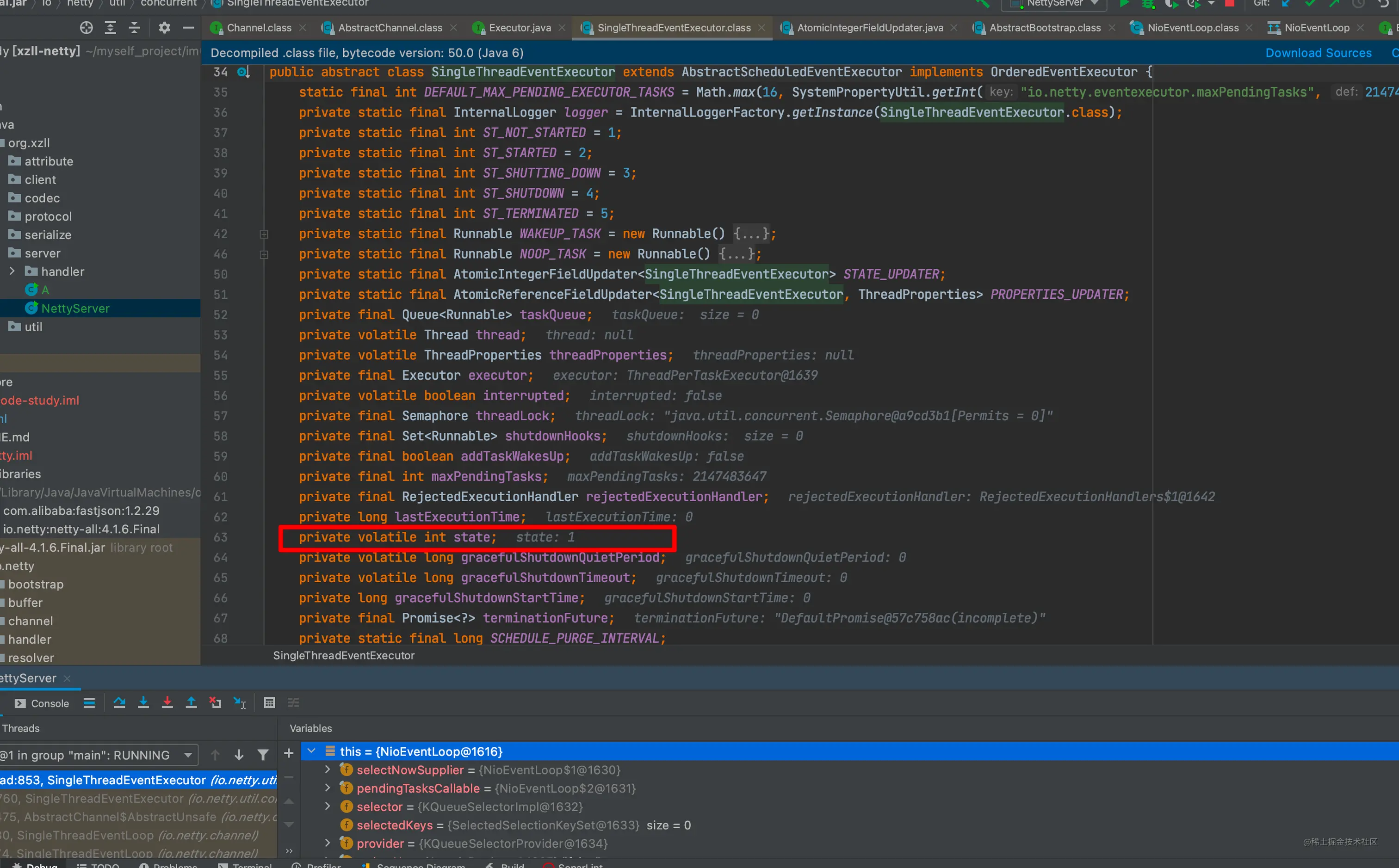Remove watch with minus icon
Screen dimensions: 1399x868
click(x=289, y=777)
